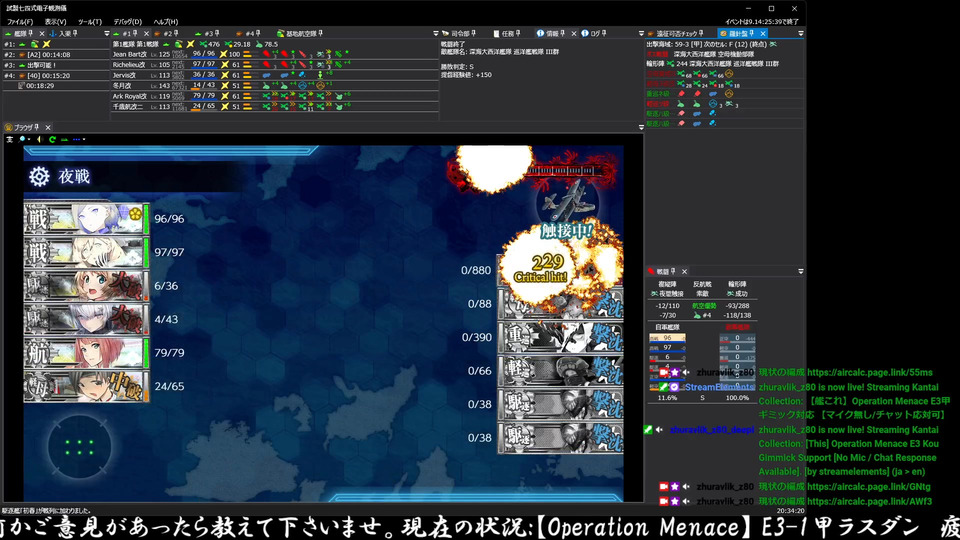Close the 情報 tab
960x540 pixels.
pyautogui.click(x=574, y=34)
